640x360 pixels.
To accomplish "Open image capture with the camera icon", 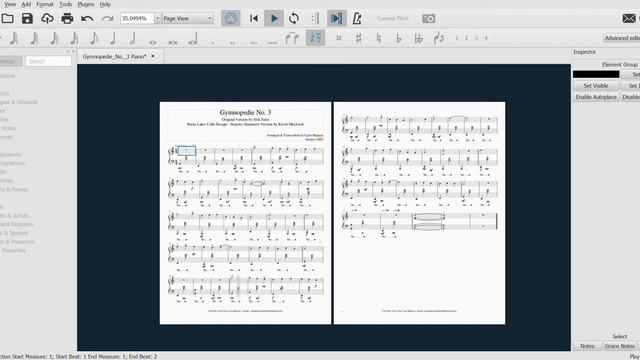I will (x=429, y=18).
